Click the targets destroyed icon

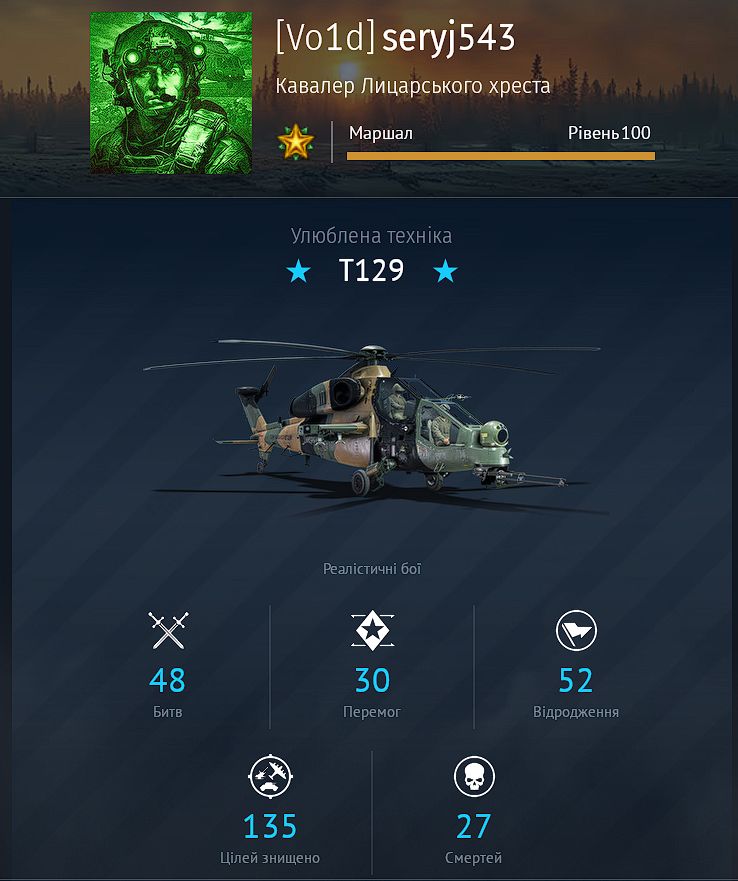[270, 776]
